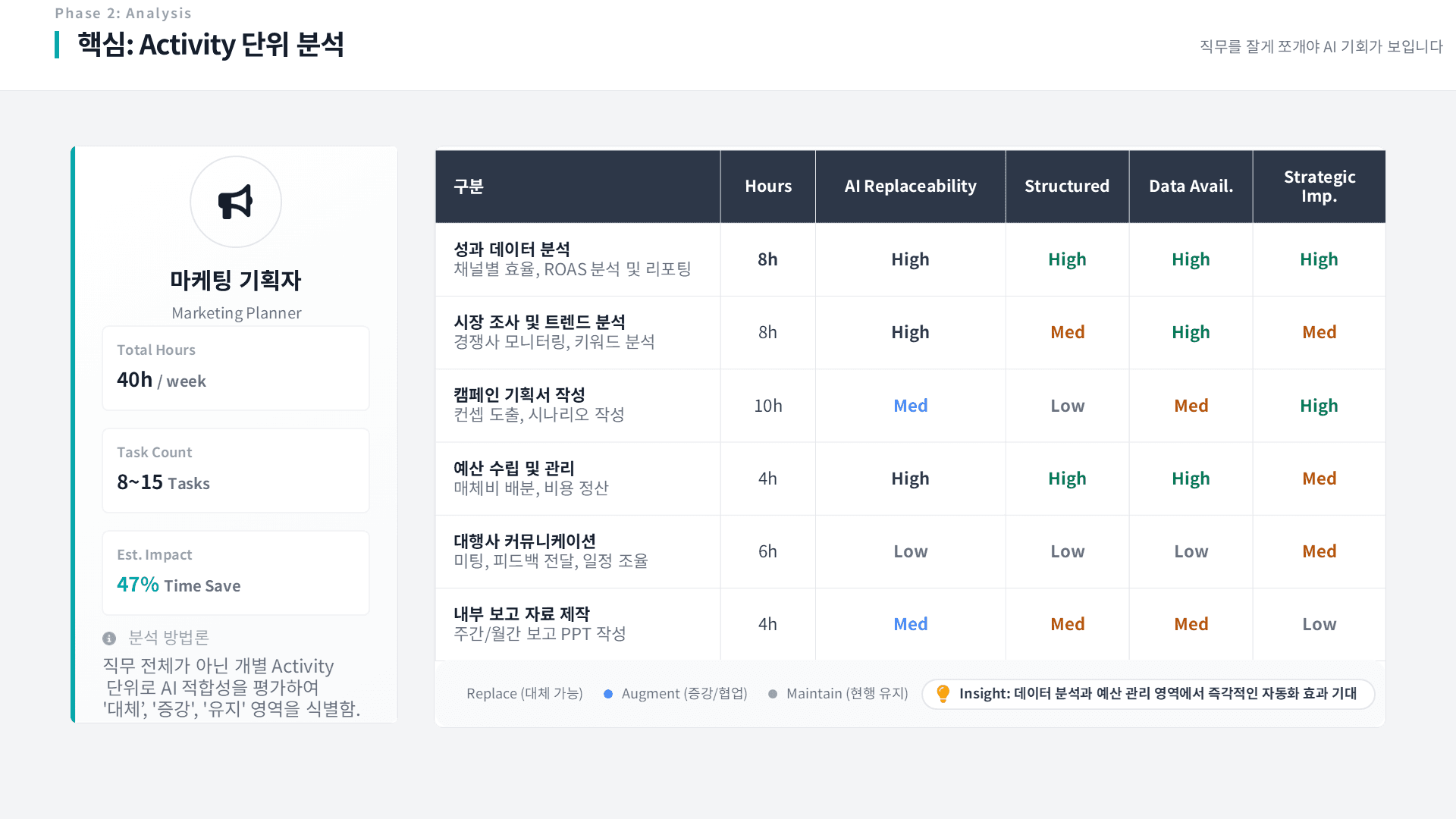Select the 구분 header tab in the table
1456x819 pixels.
click(x=468, y=186)
